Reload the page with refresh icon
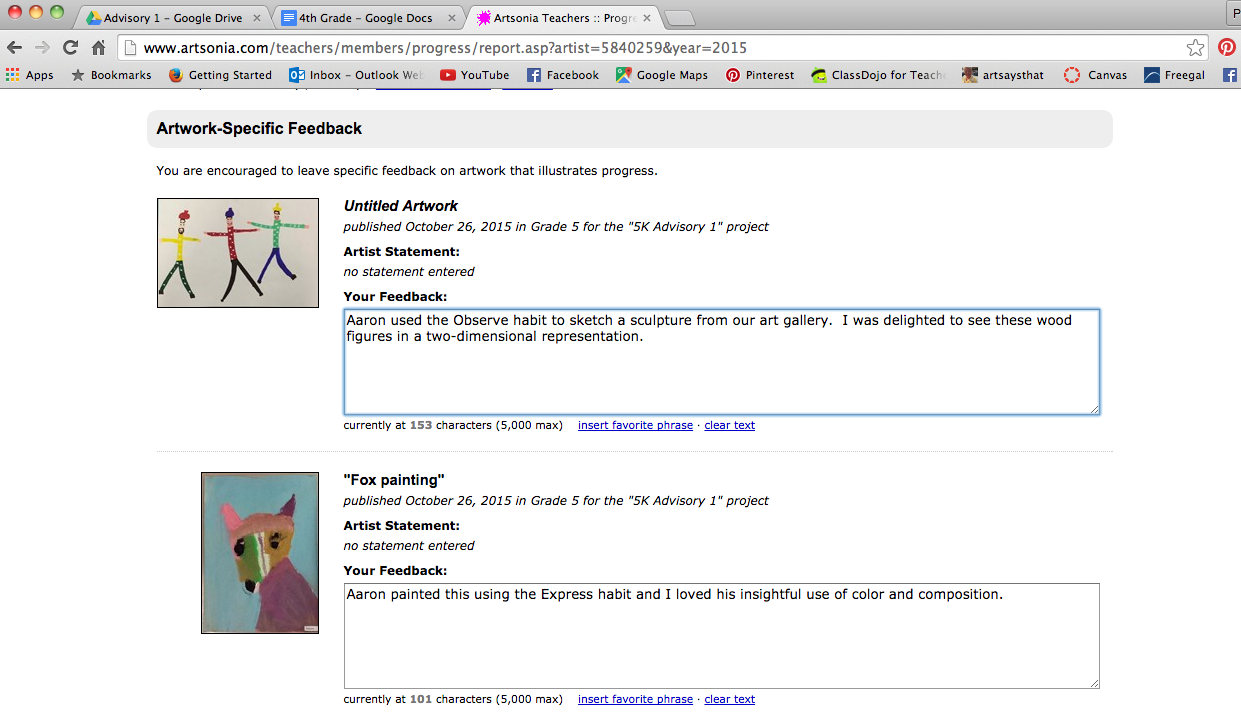Image resolution: width=1241 pixels, height=717 pixels. click(70, 48)
